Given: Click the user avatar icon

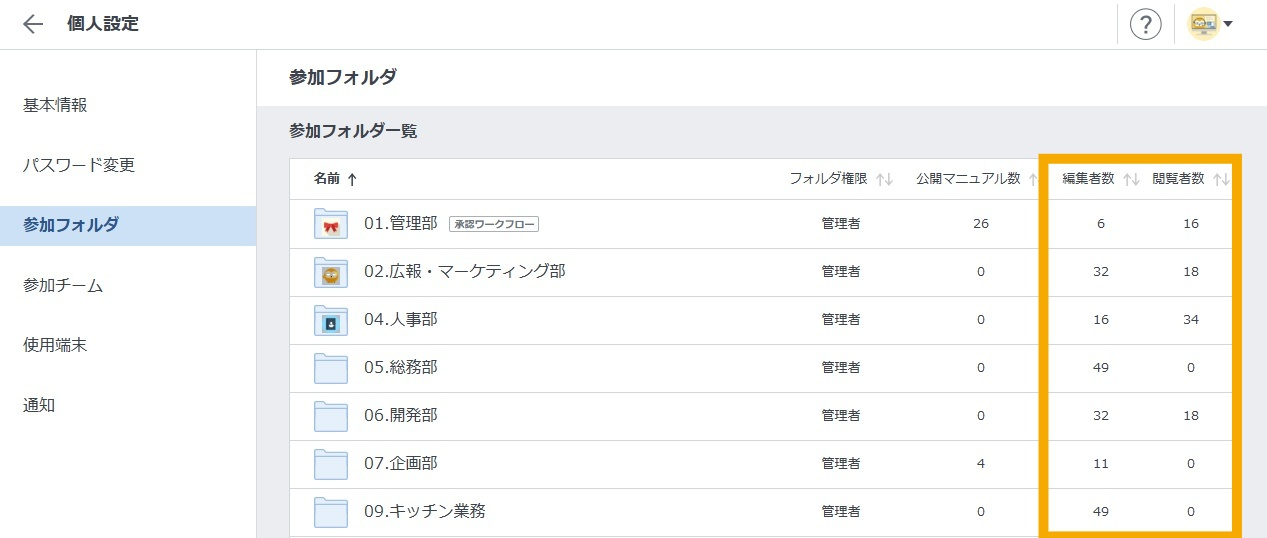Looking at the screenshot, I should click(x=1203, y=25).
